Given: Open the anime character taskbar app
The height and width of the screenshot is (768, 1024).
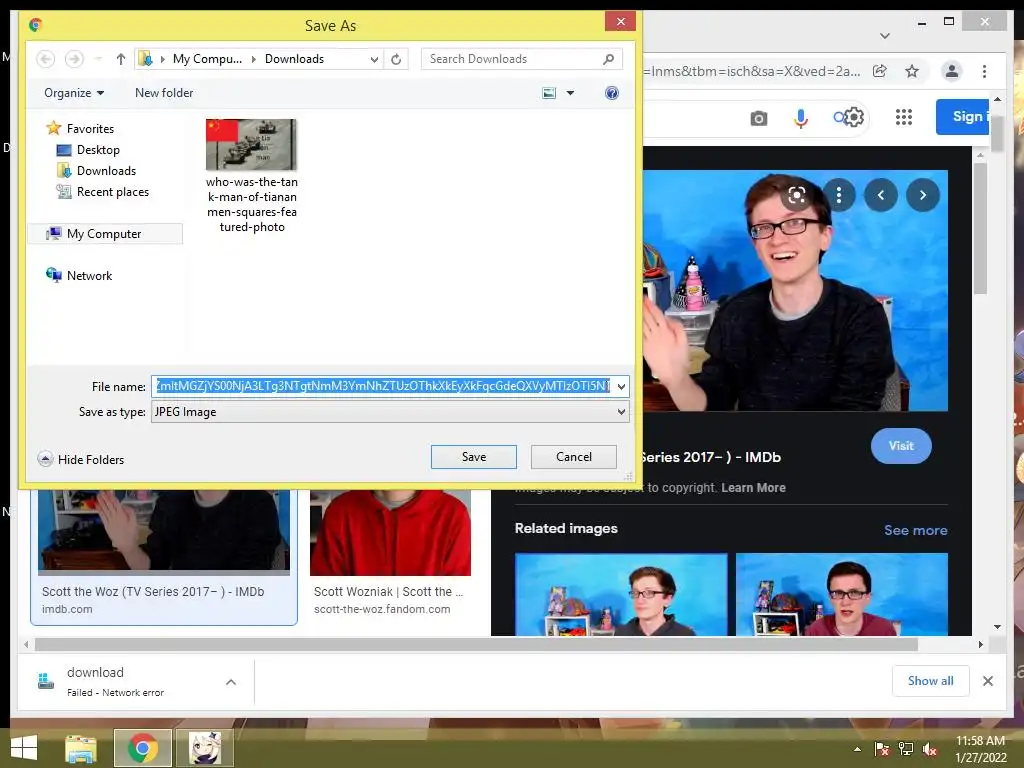Looking at the screenshot, I should (x=204, y=748).
